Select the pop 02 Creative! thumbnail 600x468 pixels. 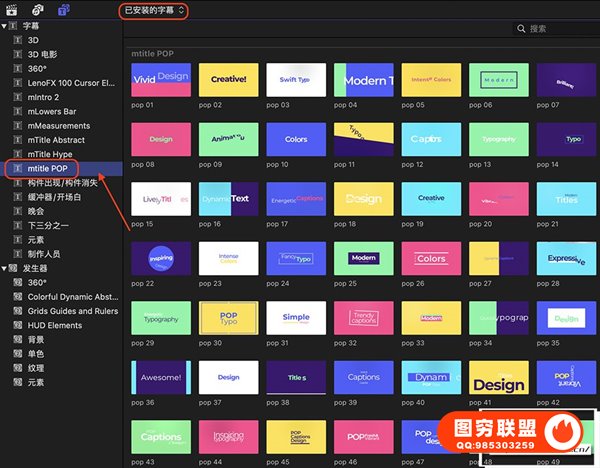point(228,79)
